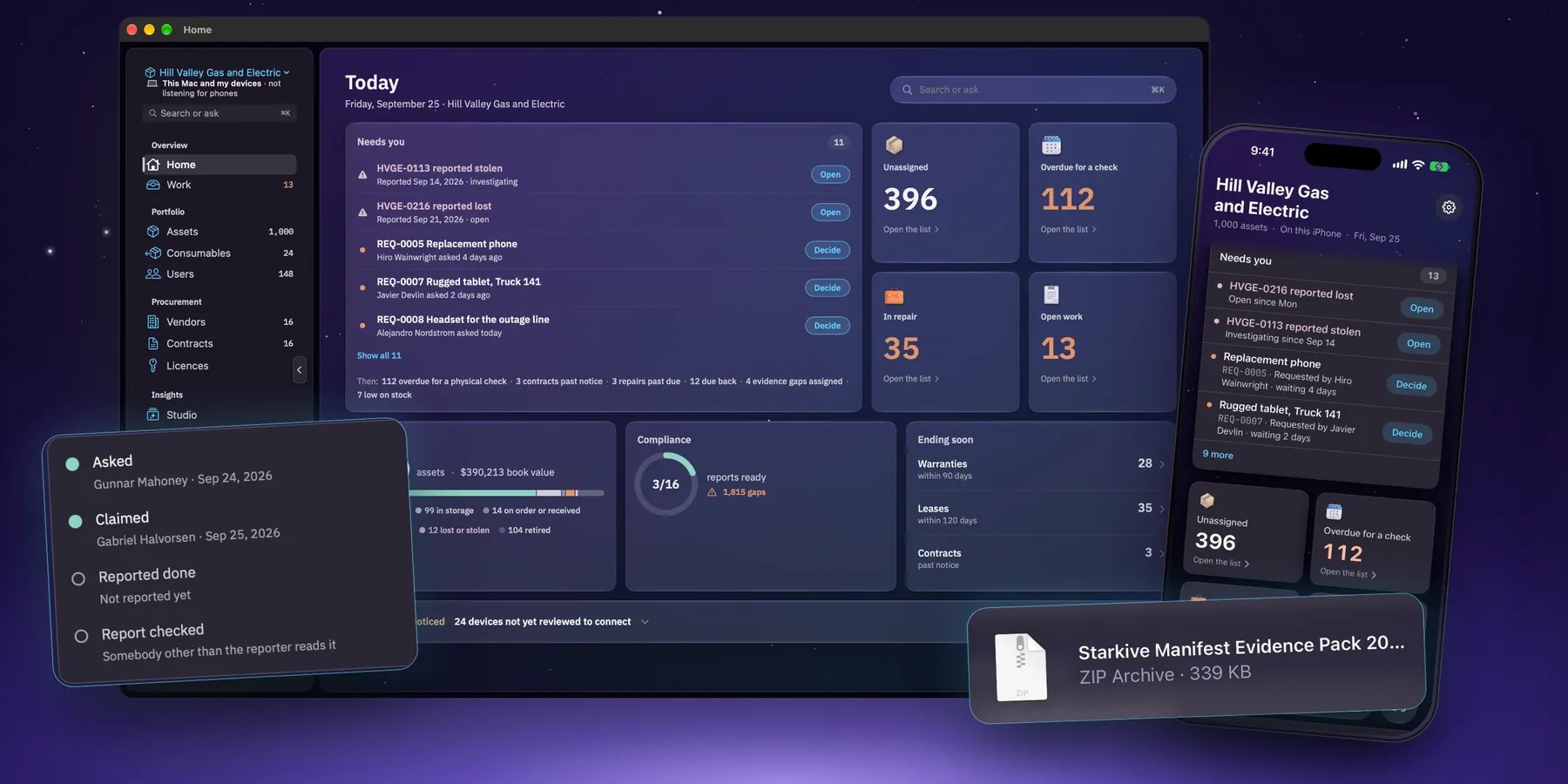Click the toolbox icon on In repair card
Viewport: 1568px width, 784px height.
point(894,296)
